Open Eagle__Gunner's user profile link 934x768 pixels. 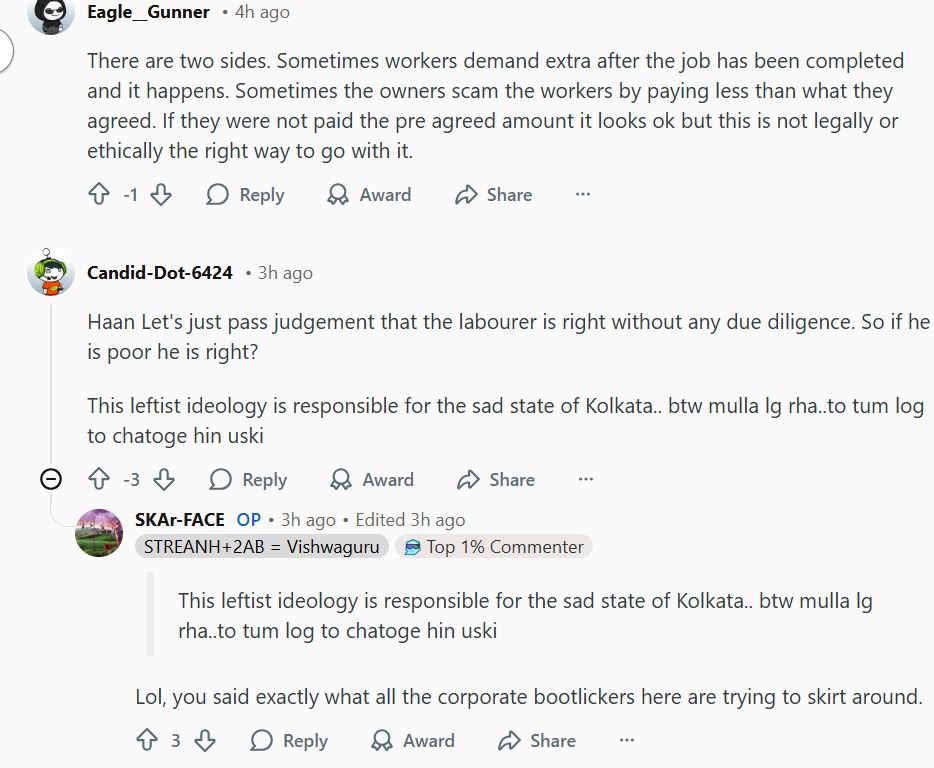148,12
